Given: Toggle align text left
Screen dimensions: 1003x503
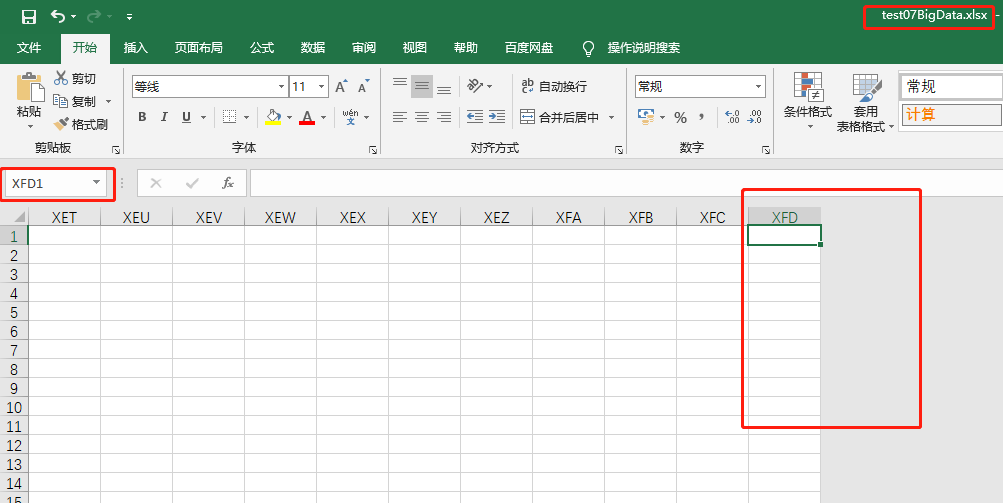Looking at the screenshot, I should [400, 117].
